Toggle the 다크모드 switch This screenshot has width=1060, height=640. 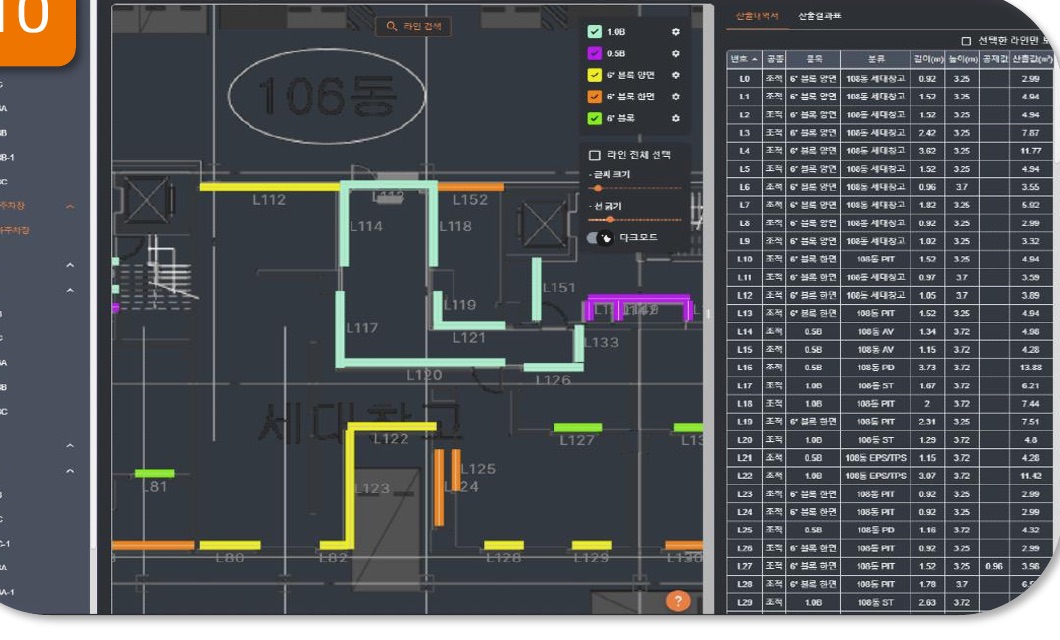pyautogui.click(x=600, y=238)
